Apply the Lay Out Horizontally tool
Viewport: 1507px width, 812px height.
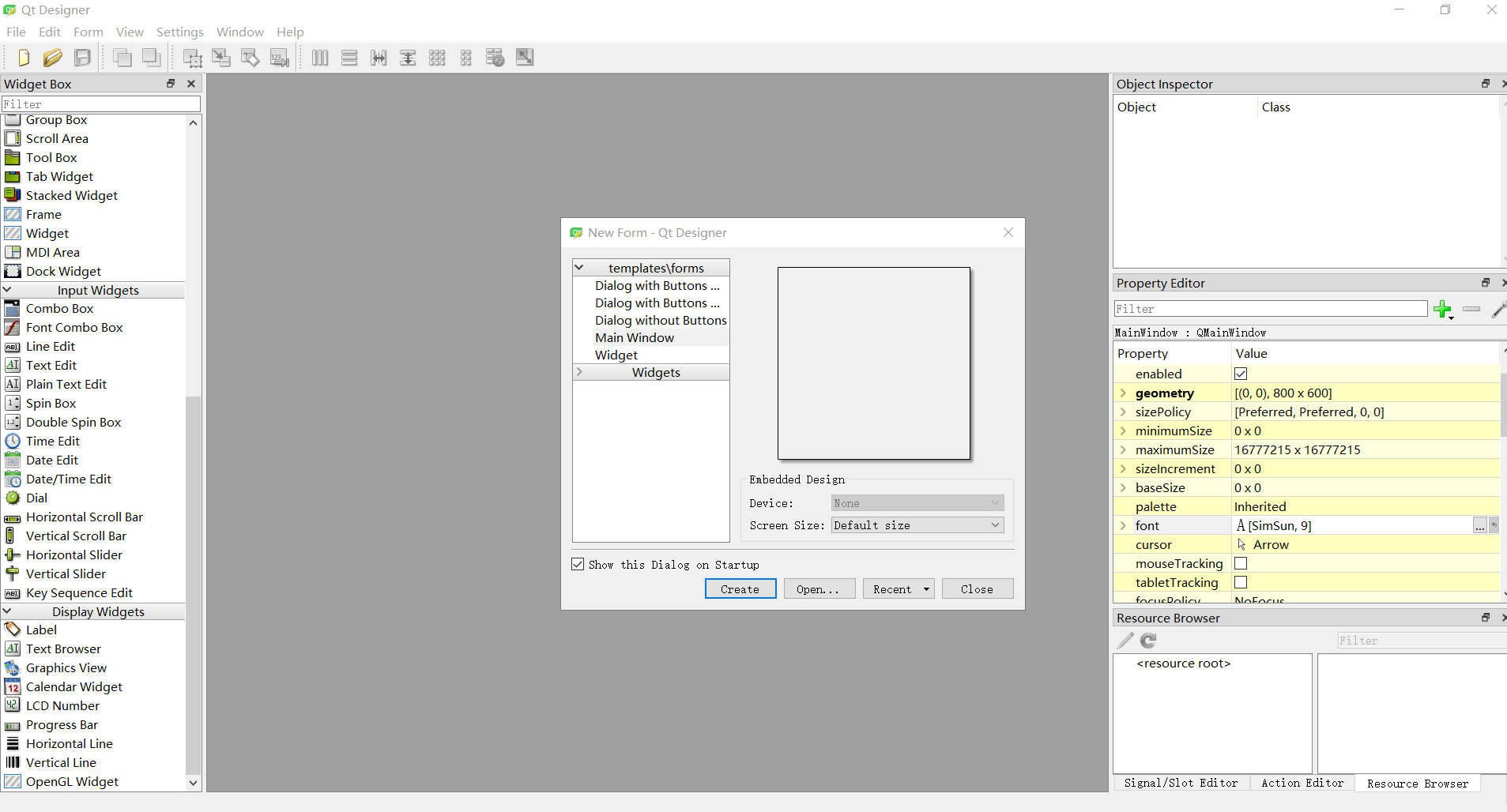tap(319, 57)
